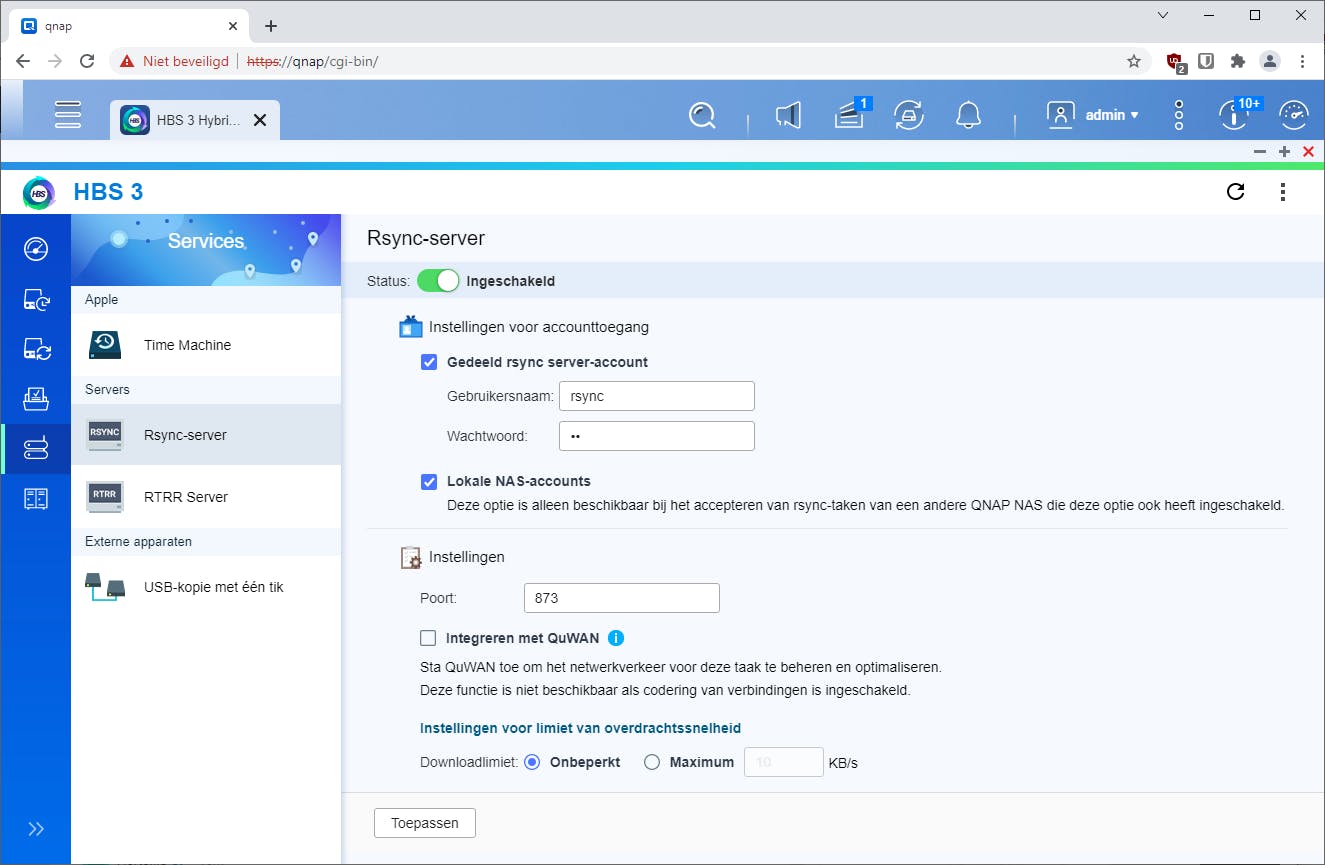
Task: Open the Resource Monitor gauge icon top right
Action: 1294,115
